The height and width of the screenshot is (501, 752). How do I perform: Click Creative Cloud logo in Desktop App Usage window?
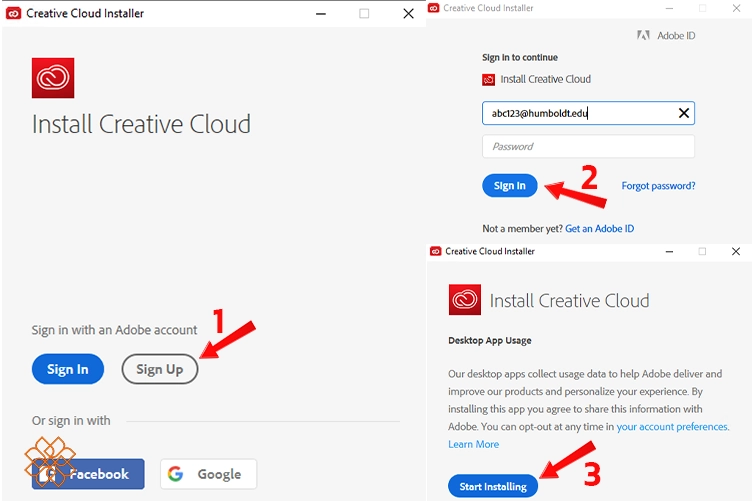point(465,300)
